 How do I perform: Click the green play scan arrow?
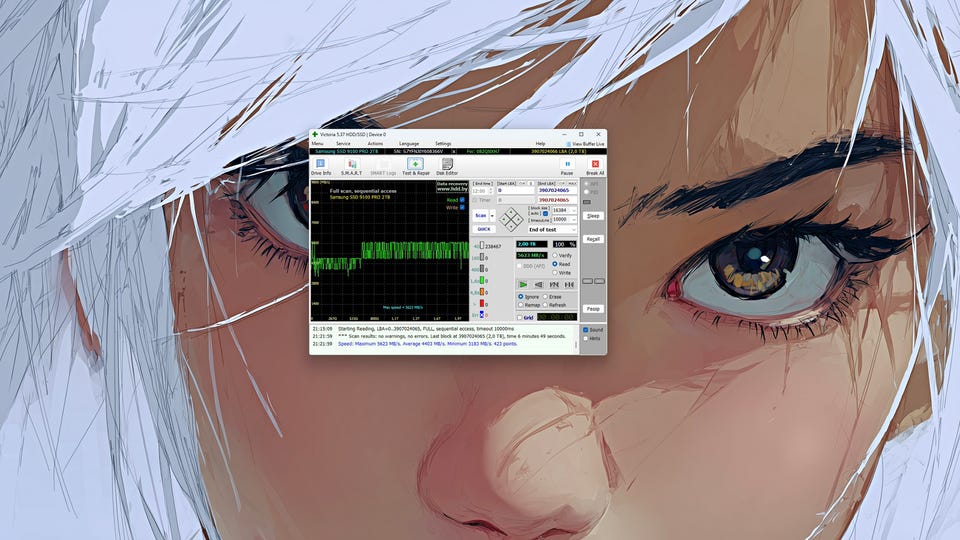pyautogui.click(x=523, y=285)
